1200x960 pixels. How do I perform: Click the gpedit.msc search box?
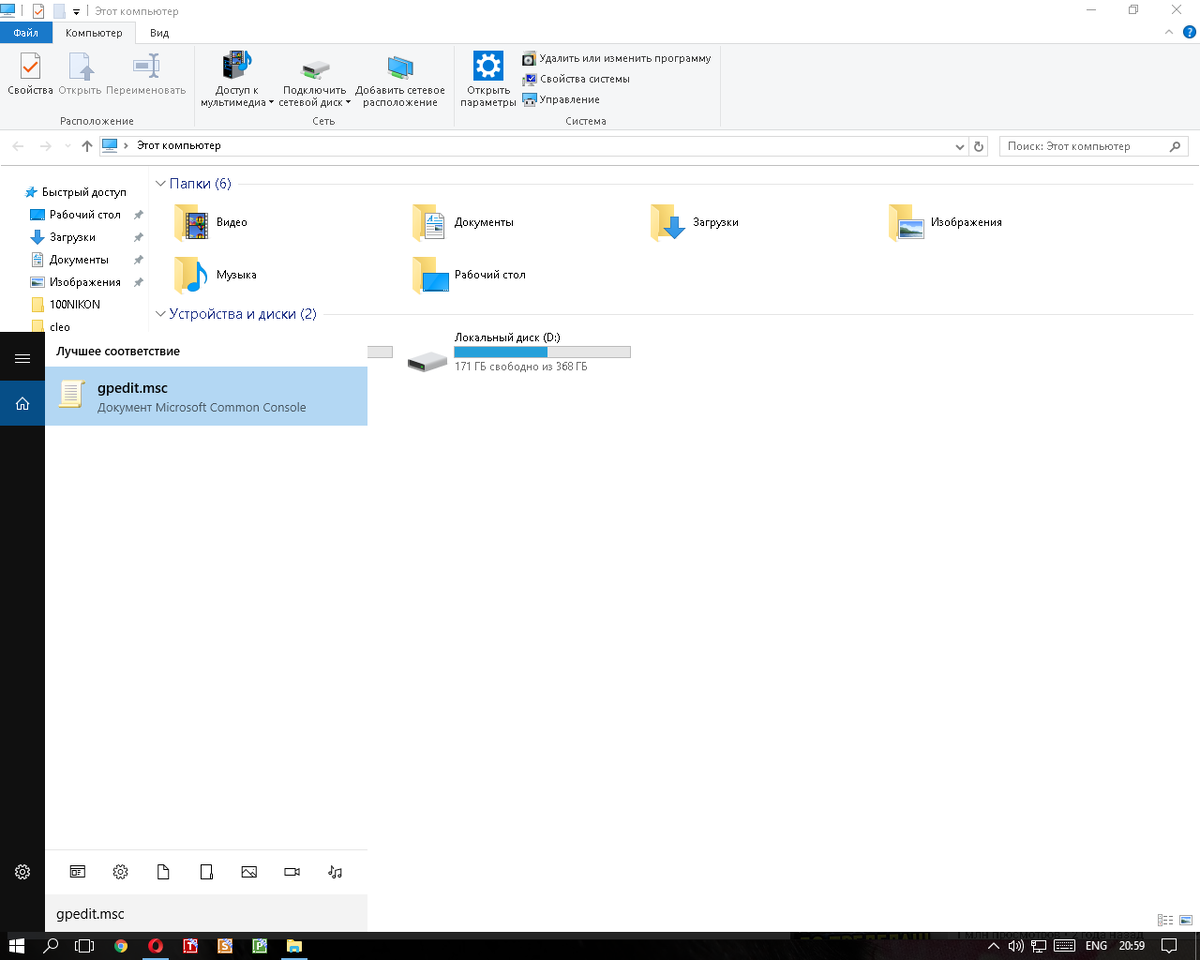point(206,914)
